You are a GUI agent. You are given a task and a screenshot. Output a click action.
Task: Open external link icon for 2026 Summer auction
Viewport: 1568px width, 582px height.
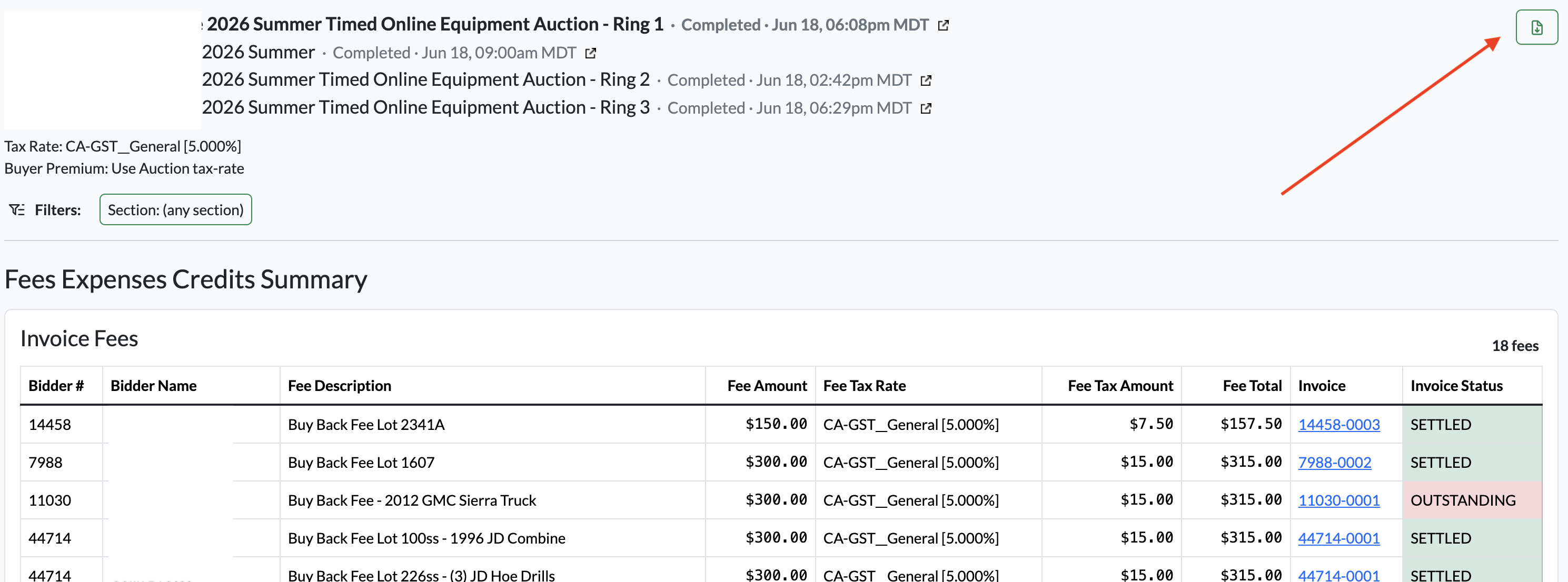[x=590, y=54]
